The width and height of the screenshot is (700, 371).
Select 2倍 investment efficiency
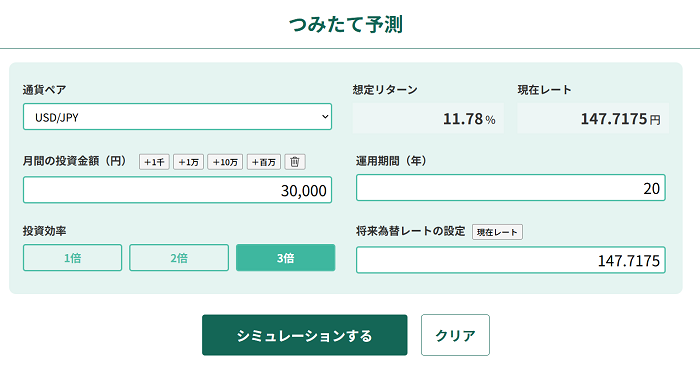(179, 258)
